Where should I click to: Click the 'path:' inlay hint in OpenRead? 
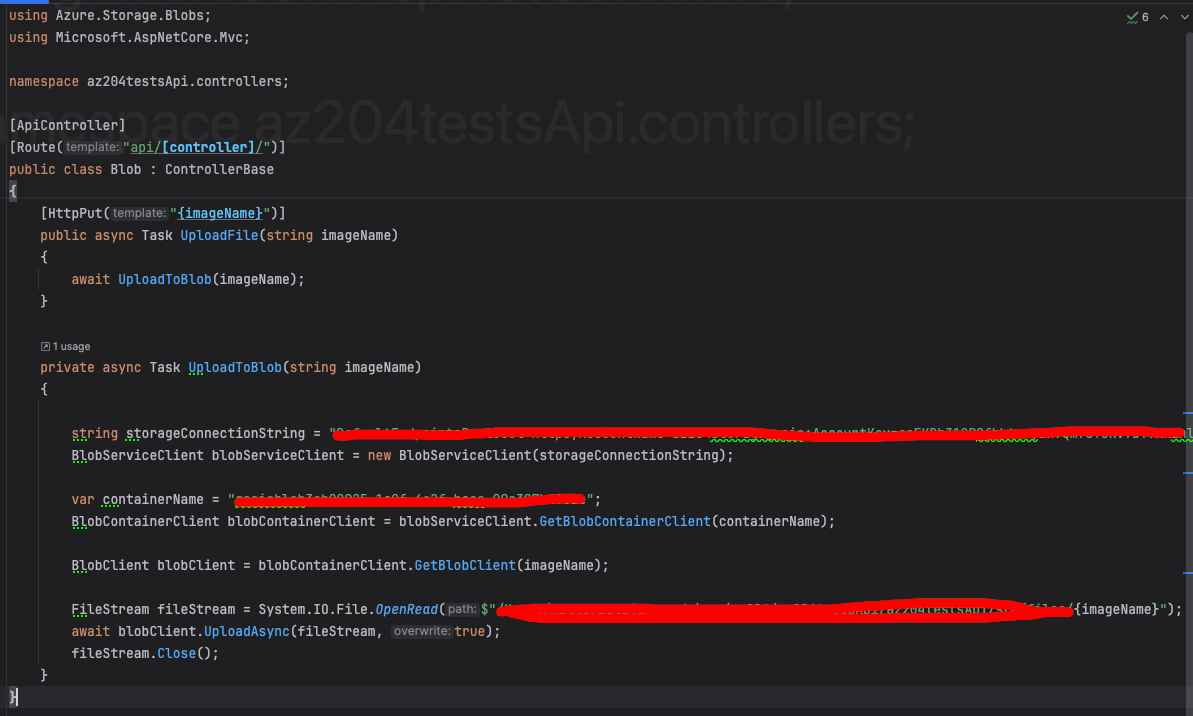(x=462, y=609)
